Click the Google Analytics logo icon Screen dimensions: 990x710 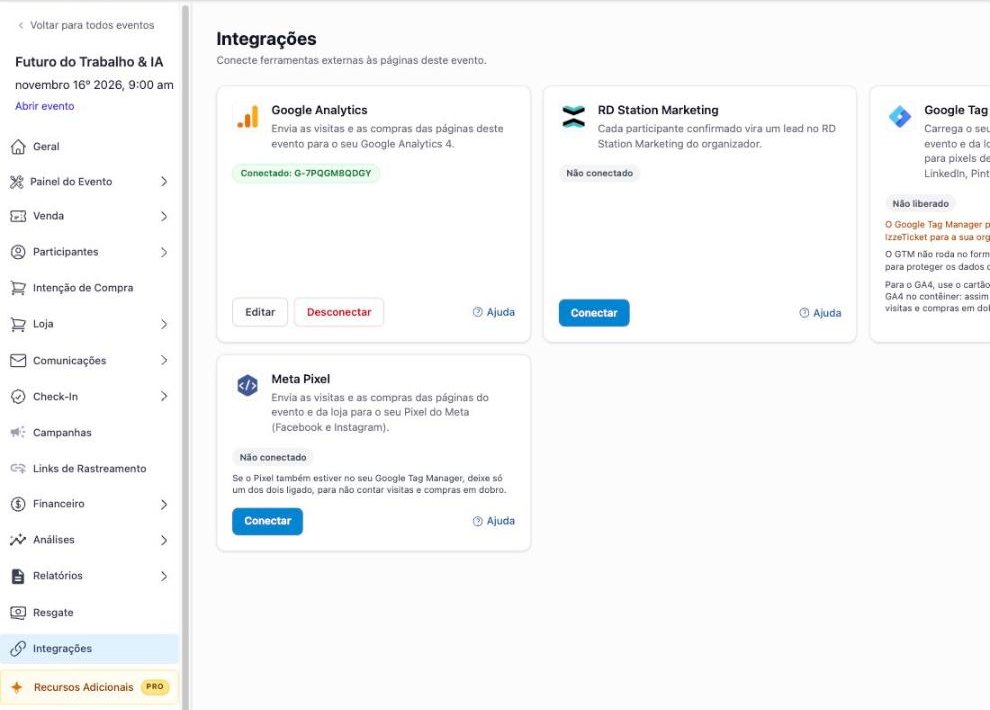(x=248, y=117)
